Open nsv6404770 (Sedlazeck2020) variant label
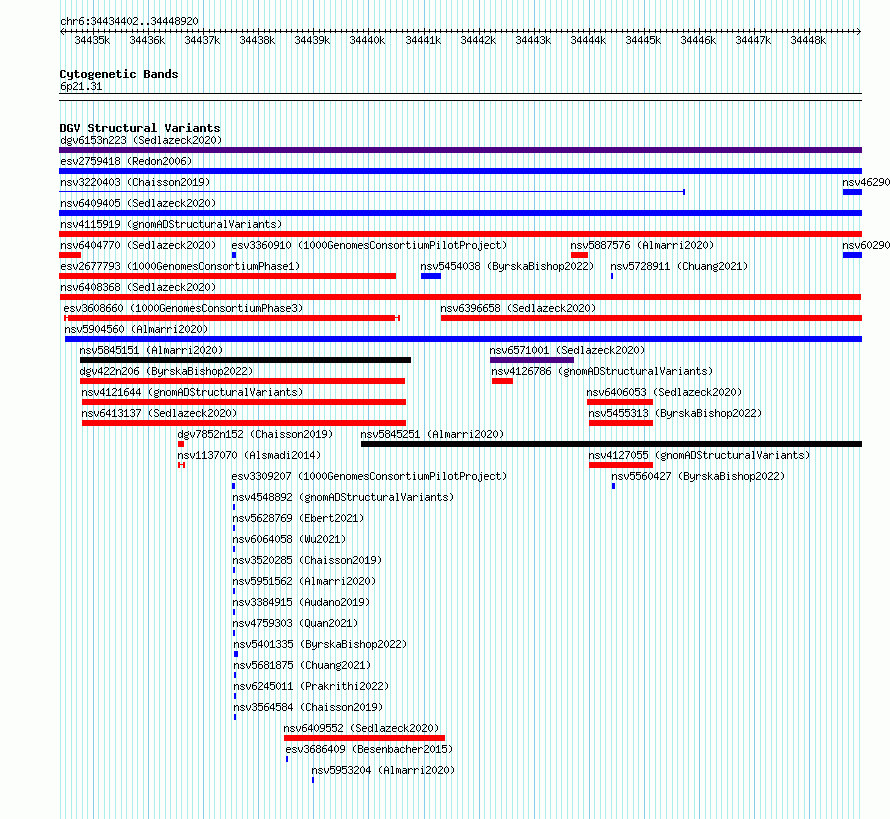 coord(138,245)
